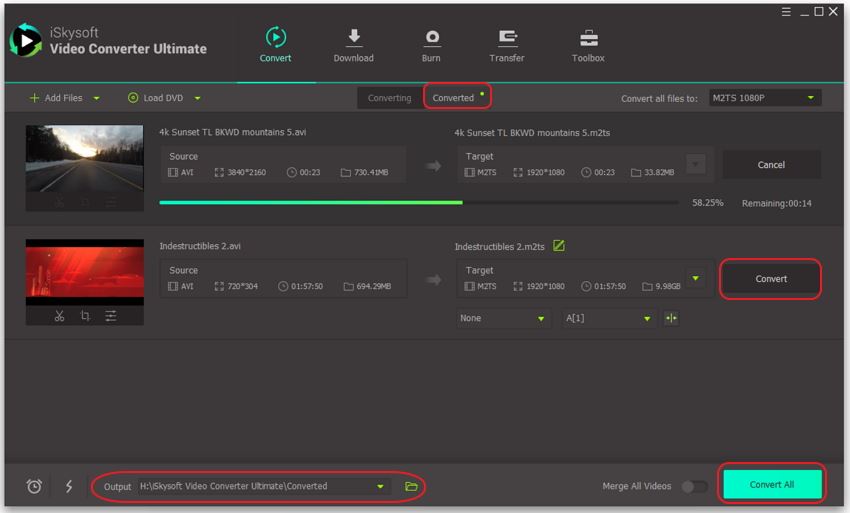The height and width of the screenshot is (513, 850).
Task: Click the crop icon under Indestructibles thumbnail
Action: [x=85, y=316]
